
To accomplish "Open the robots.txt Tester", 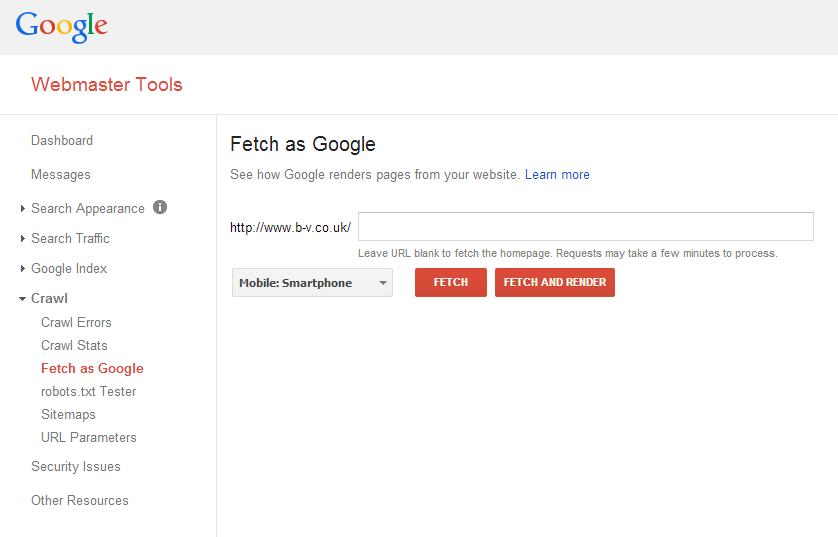I will 89,392.
